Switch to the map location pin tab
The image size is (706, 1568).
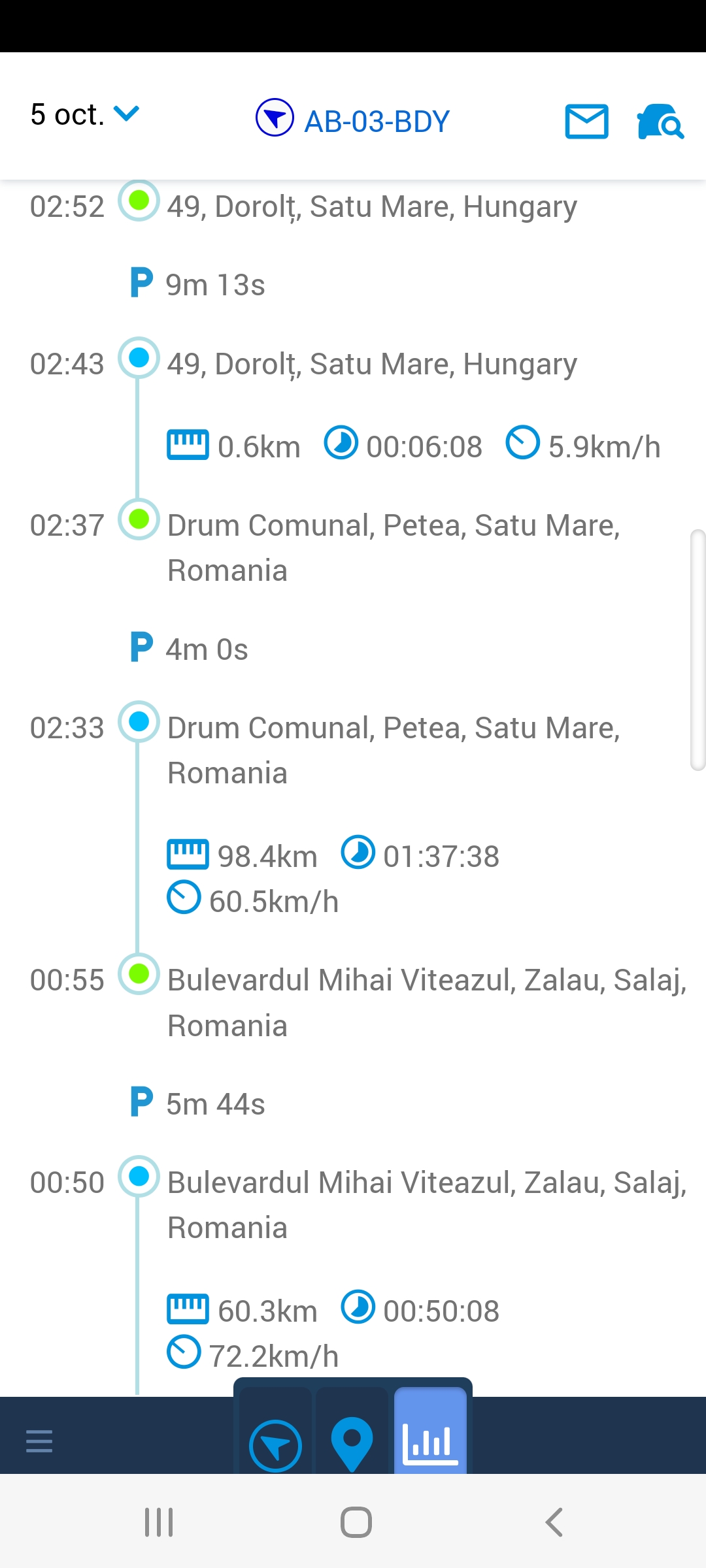click(352, 1443)
